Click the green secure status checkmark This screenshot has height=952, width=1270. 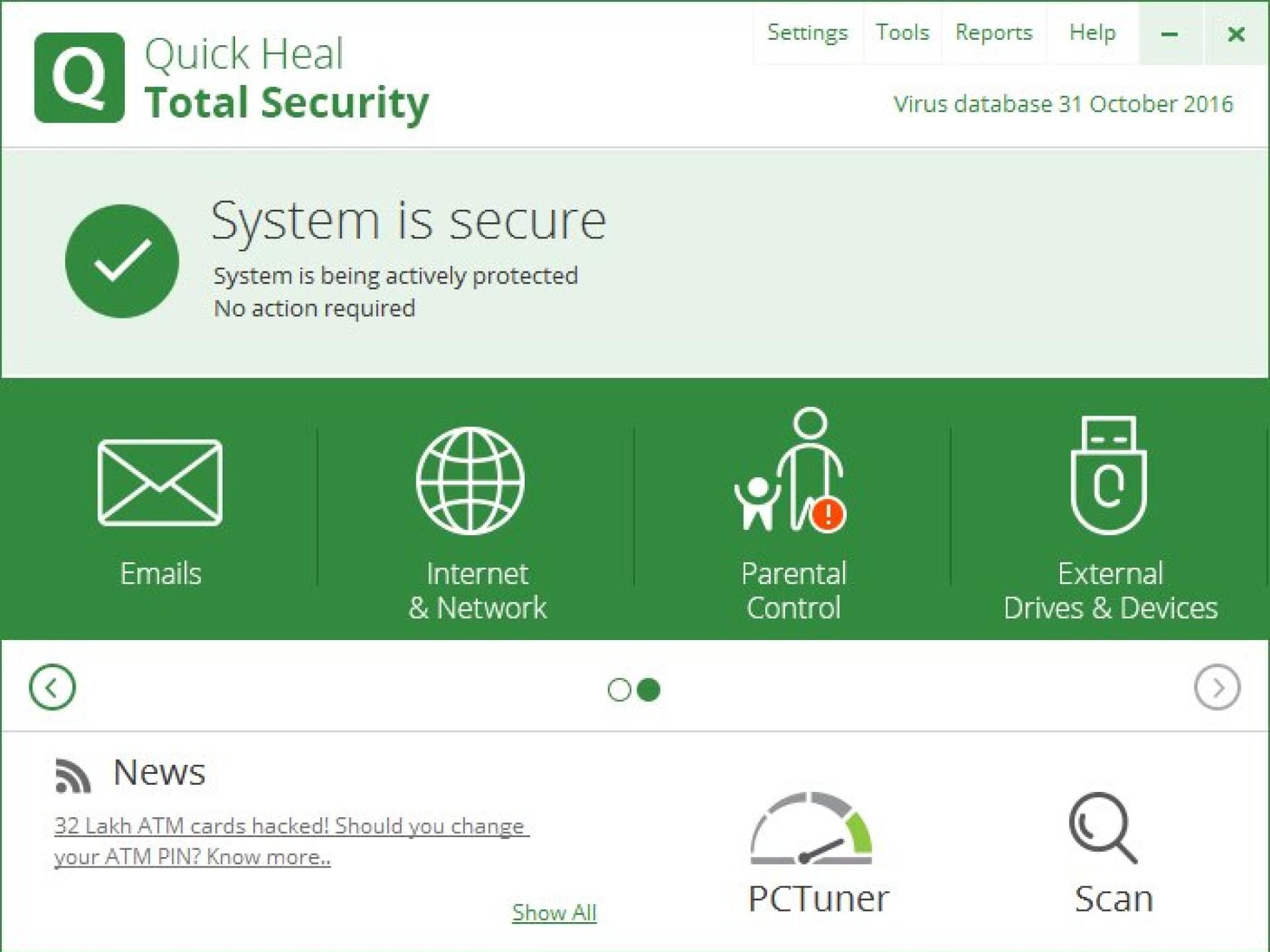coord(122,261)
